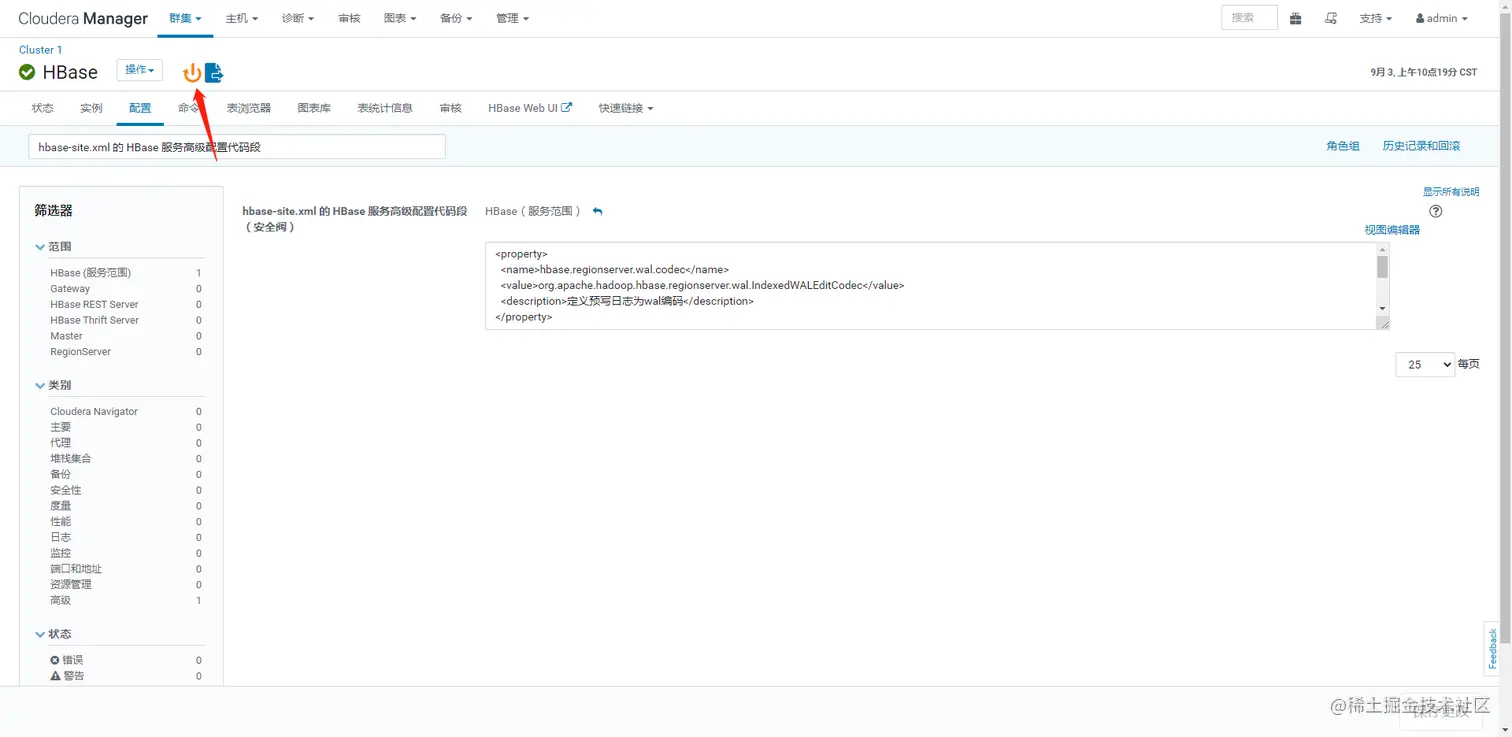
Task: Open the 群集 dropdown menu
Action: point(185,18)
